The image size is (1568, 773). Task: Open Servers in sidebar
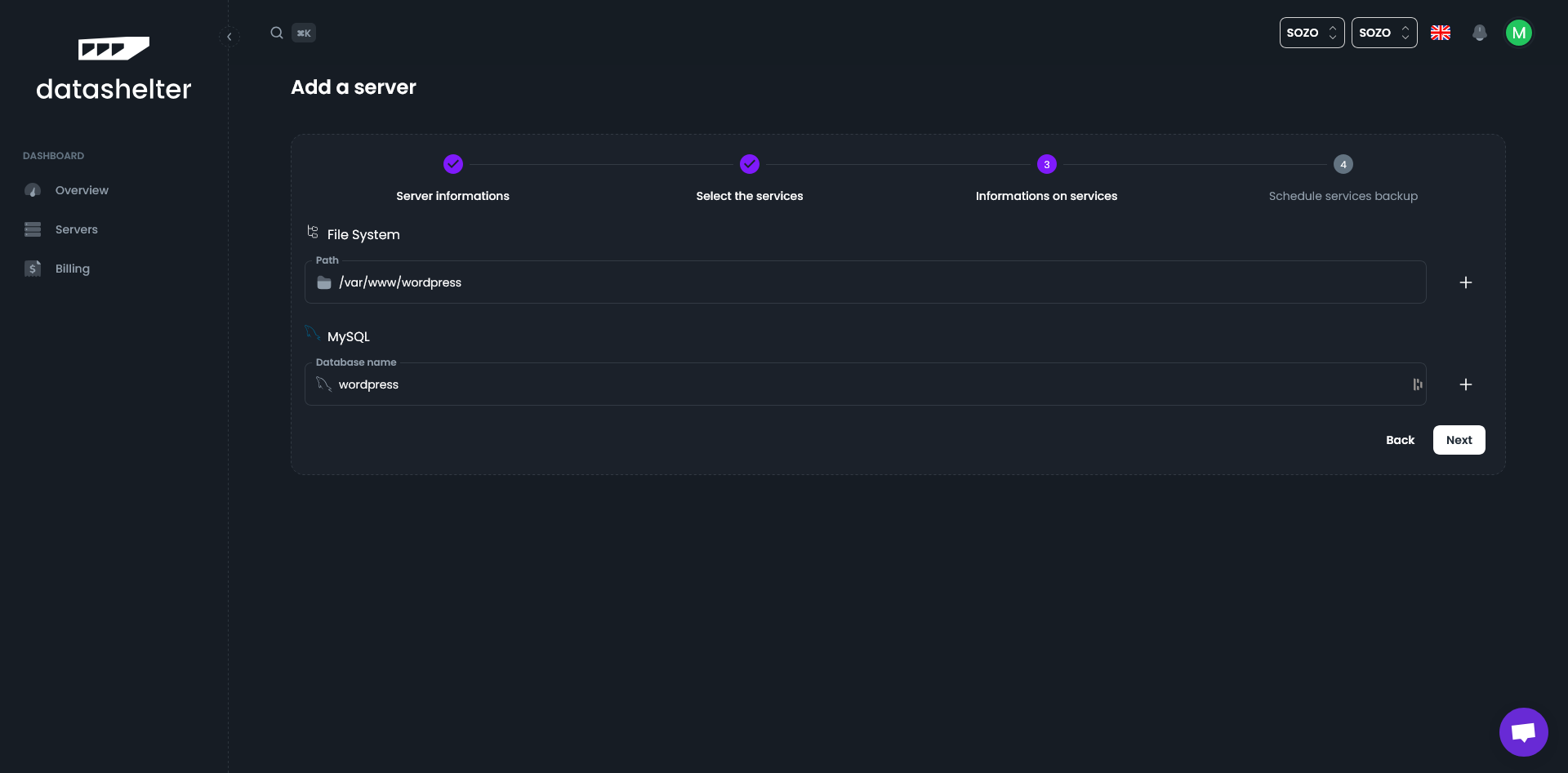[x=76, y=229]
